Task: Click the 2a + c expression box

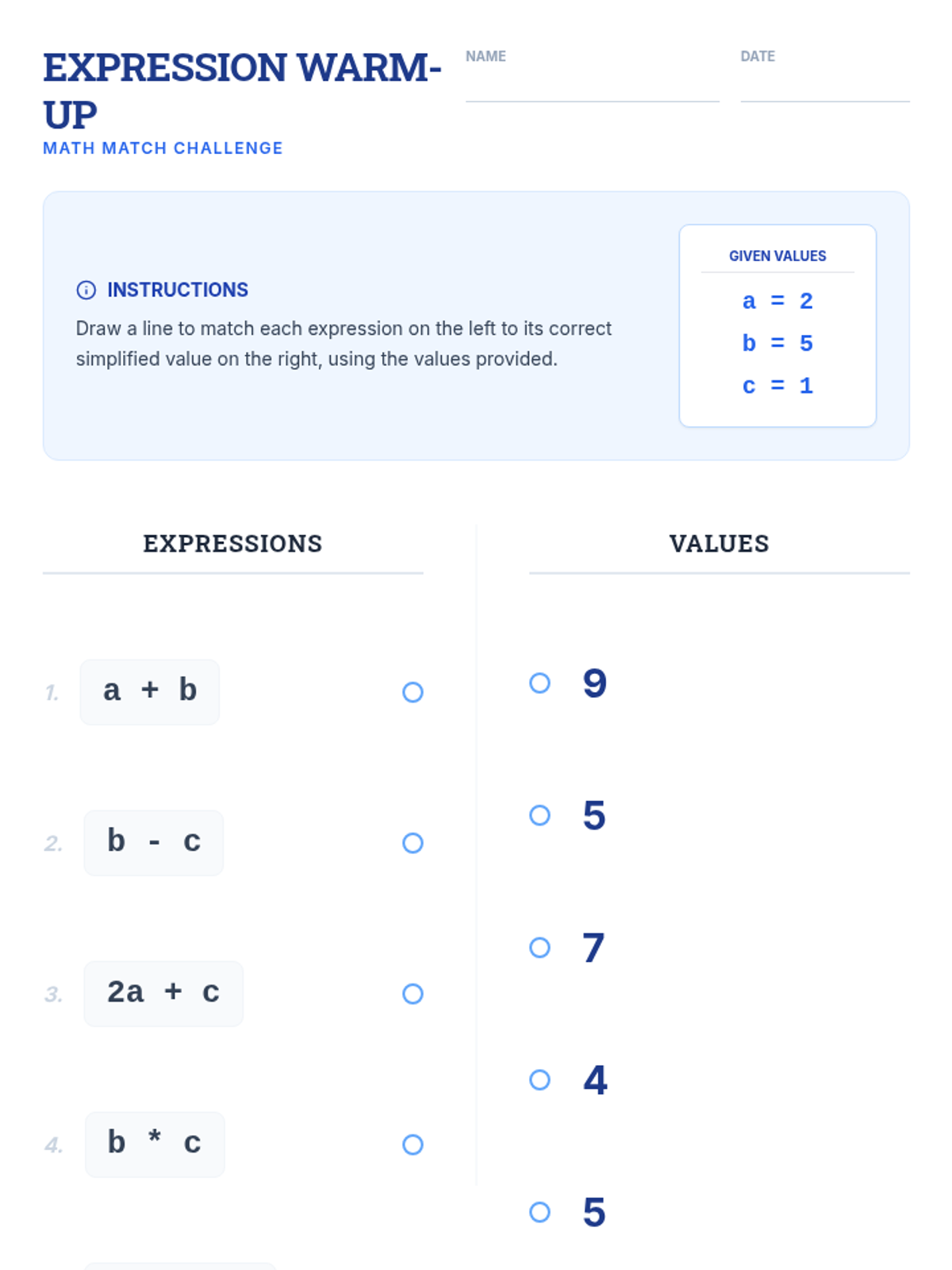Action: tap(163, 993)
